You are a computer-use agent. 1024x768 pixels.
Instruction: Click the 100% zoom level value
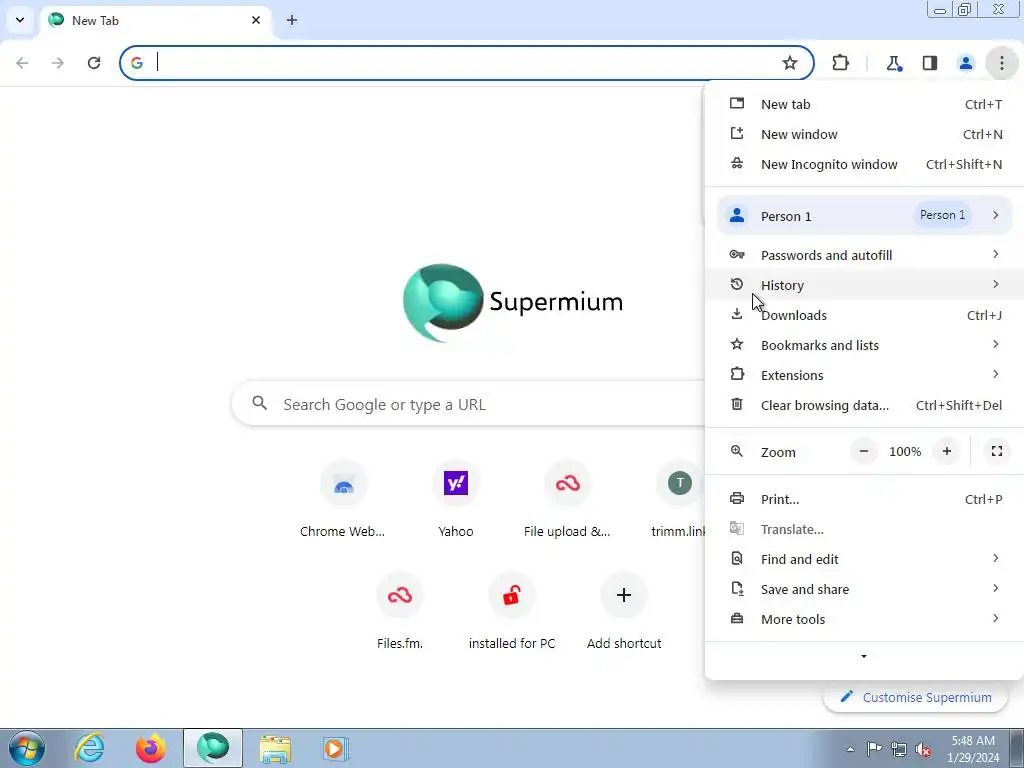pos(904,451)
